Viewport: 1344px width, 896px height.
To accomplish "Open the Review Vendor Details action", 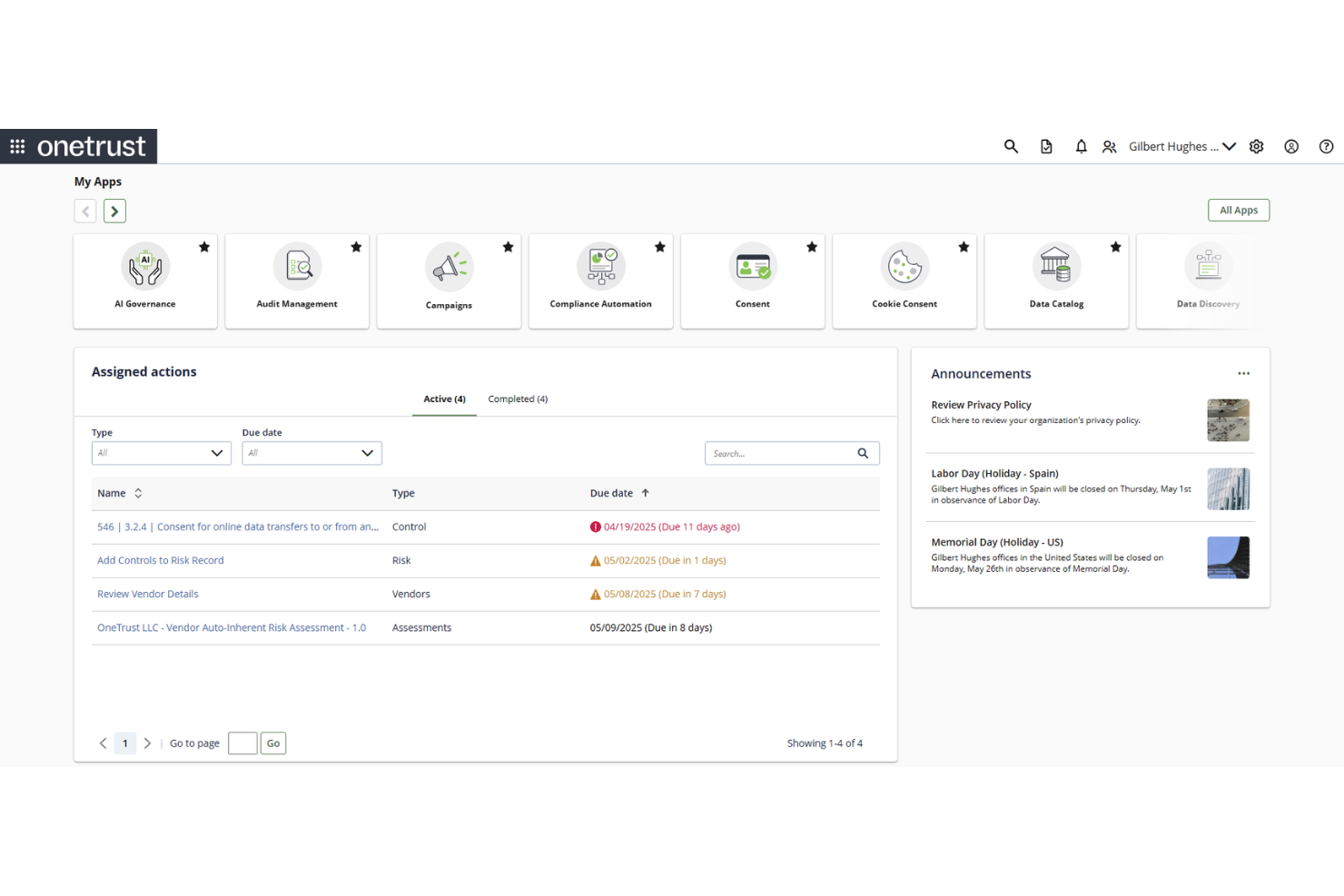I will tap(147, 594).
